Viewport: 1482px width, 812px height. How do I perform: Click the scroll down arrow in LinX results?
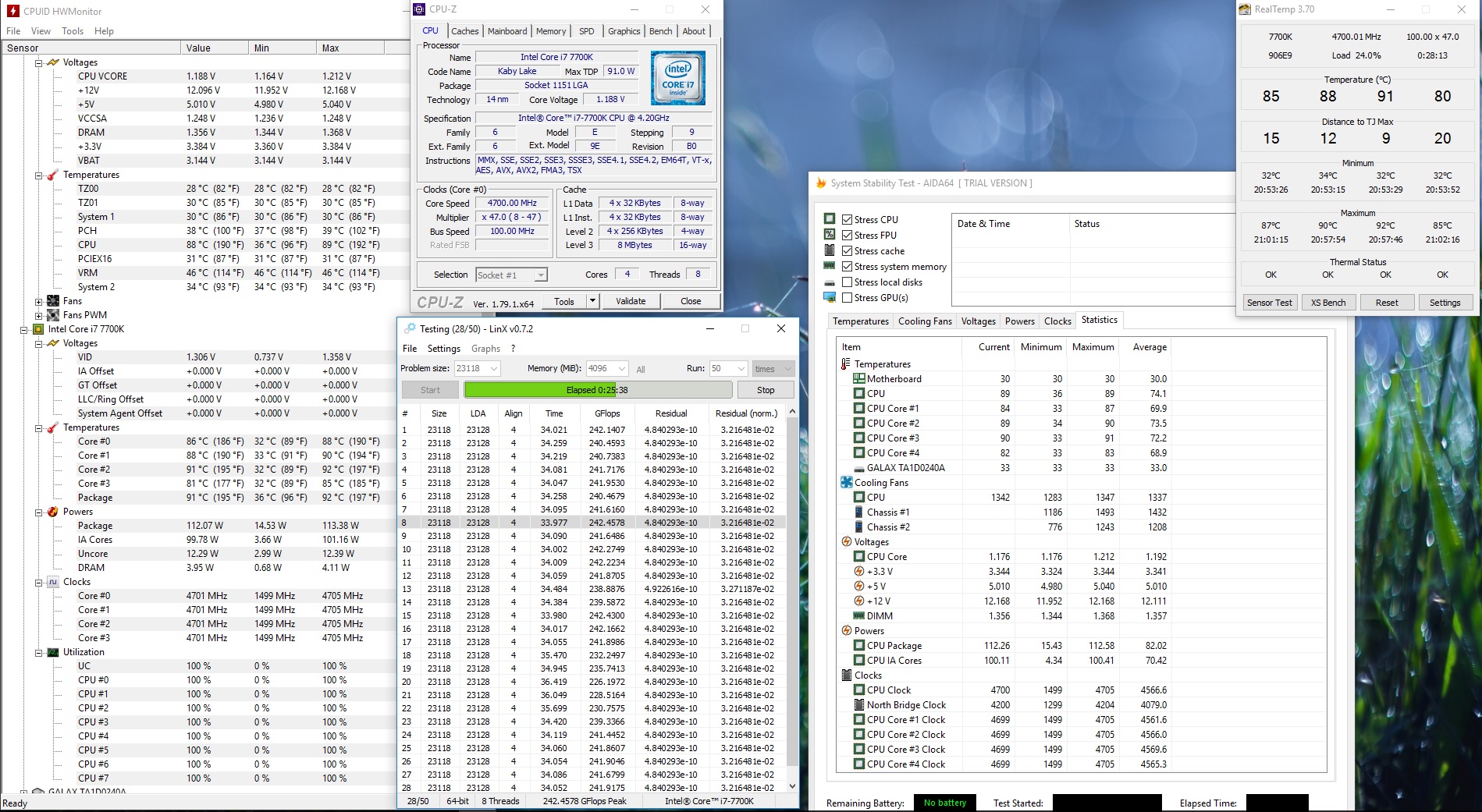coord(792,787)
